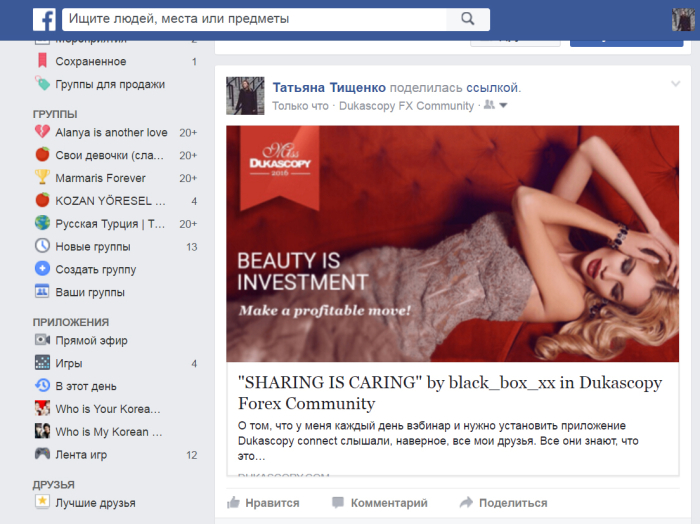The image size is (700, 524).
Task: Open Новые группы in sidebar
Action: point(93,247)
